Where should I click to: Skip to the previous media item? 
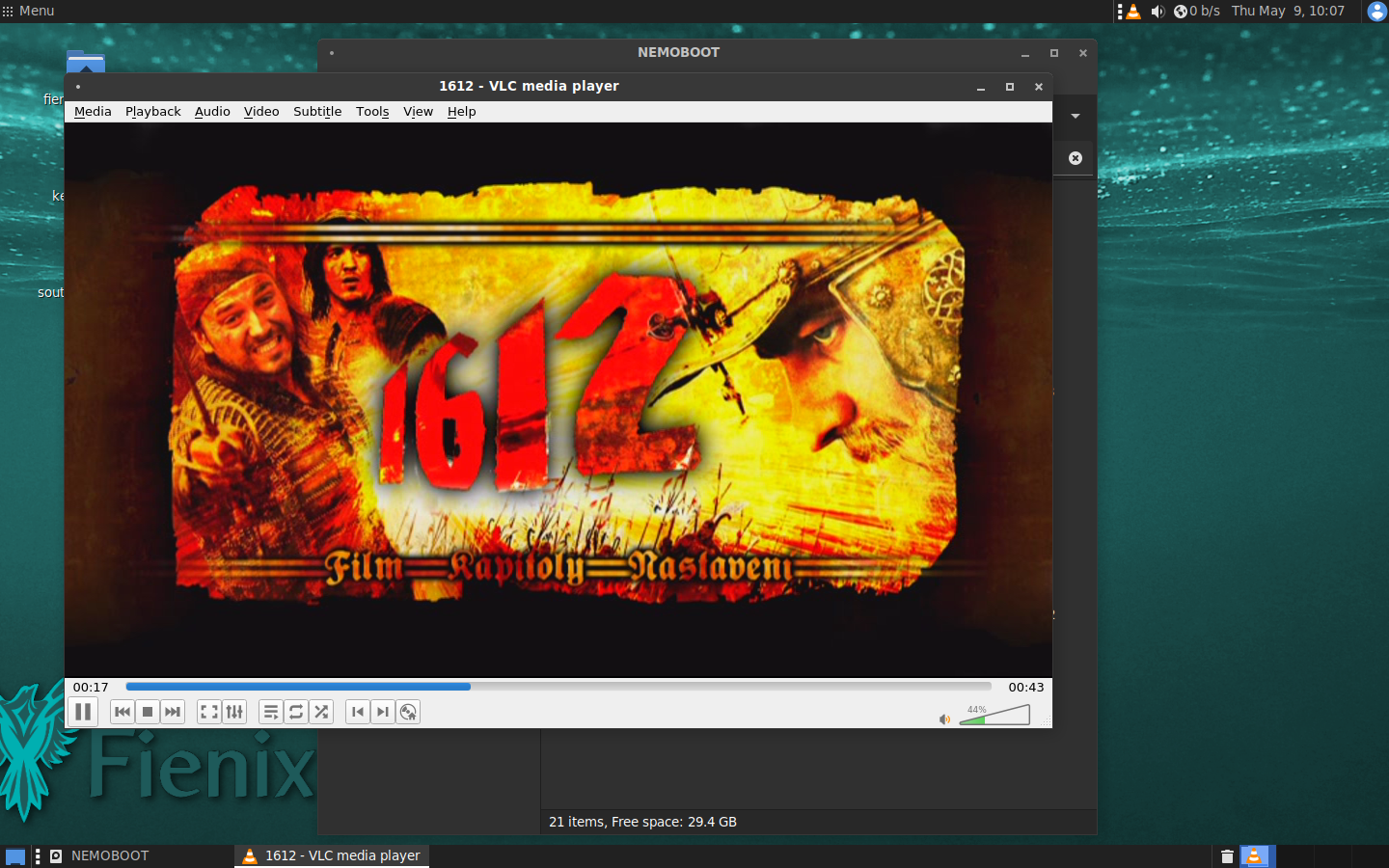[123, 712]
